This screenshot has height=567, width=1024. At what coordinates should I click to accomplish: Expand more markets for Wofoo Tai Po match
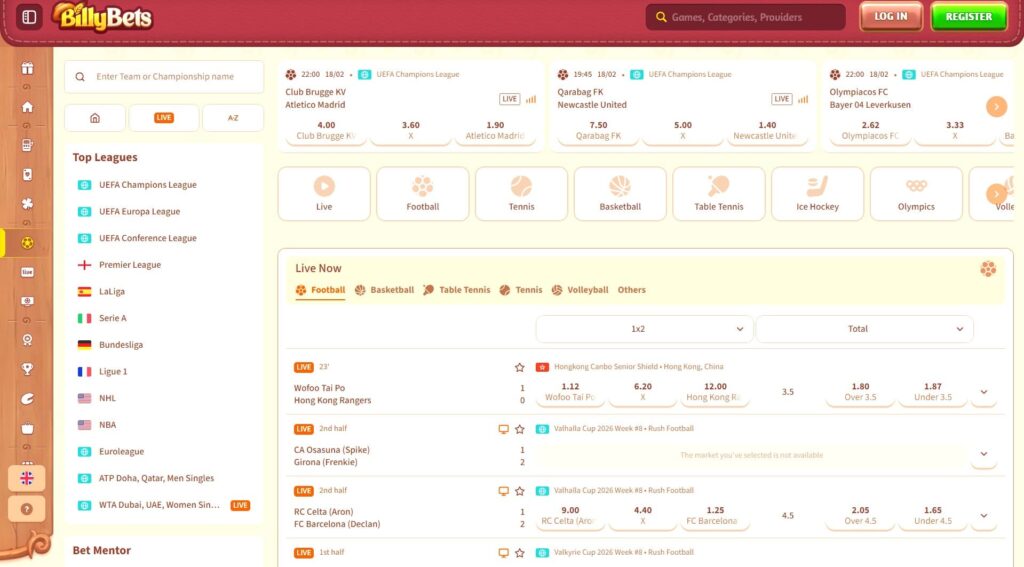tap(983, 393)
